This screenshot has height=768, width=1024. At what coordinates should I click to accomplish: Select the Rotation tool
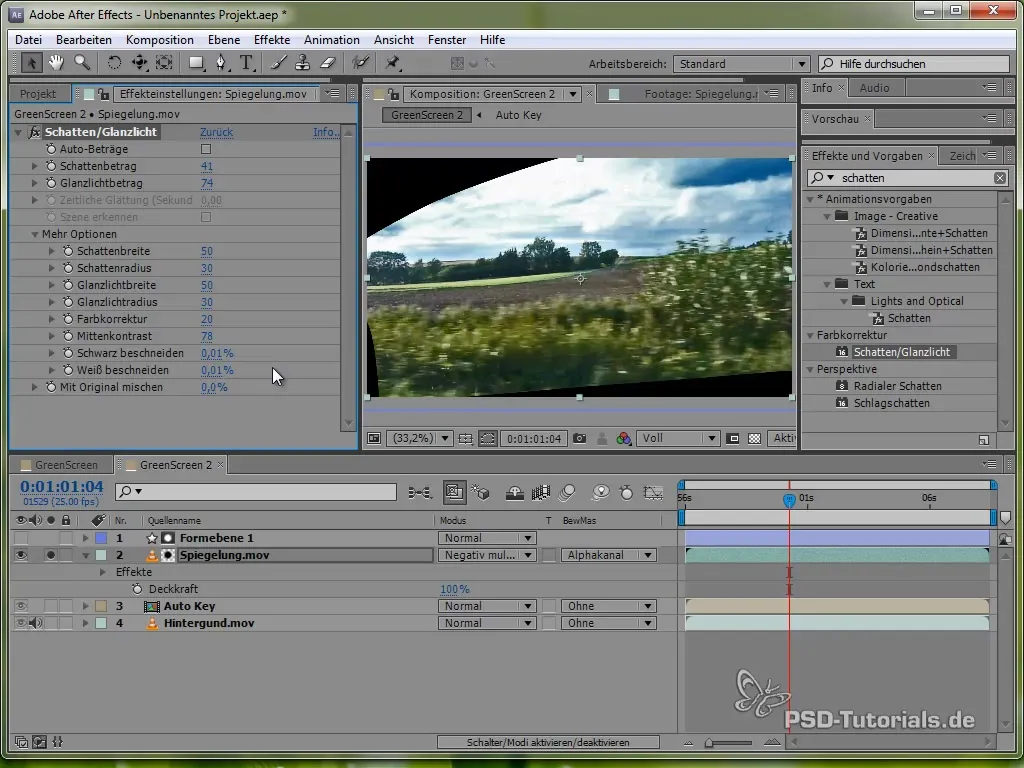[x=114, y=63]
